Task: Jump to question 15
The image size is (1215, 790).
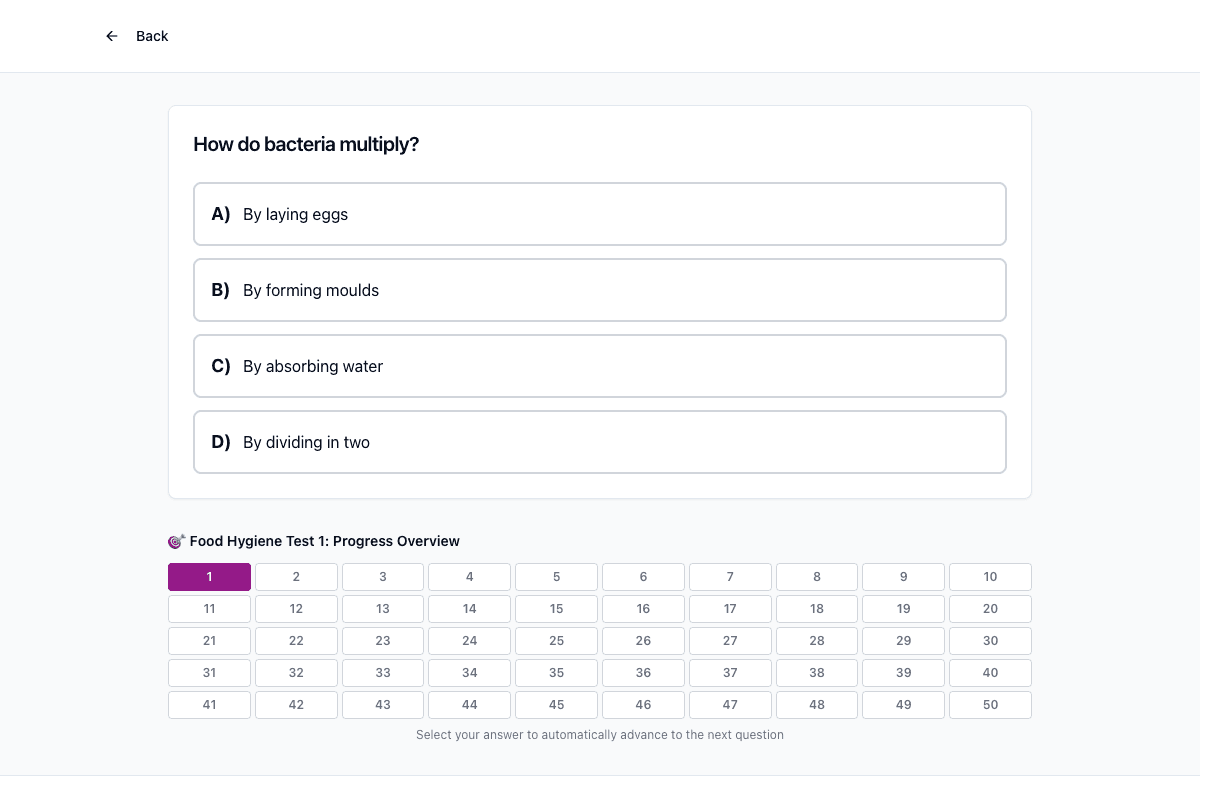Action: (557, 609)
